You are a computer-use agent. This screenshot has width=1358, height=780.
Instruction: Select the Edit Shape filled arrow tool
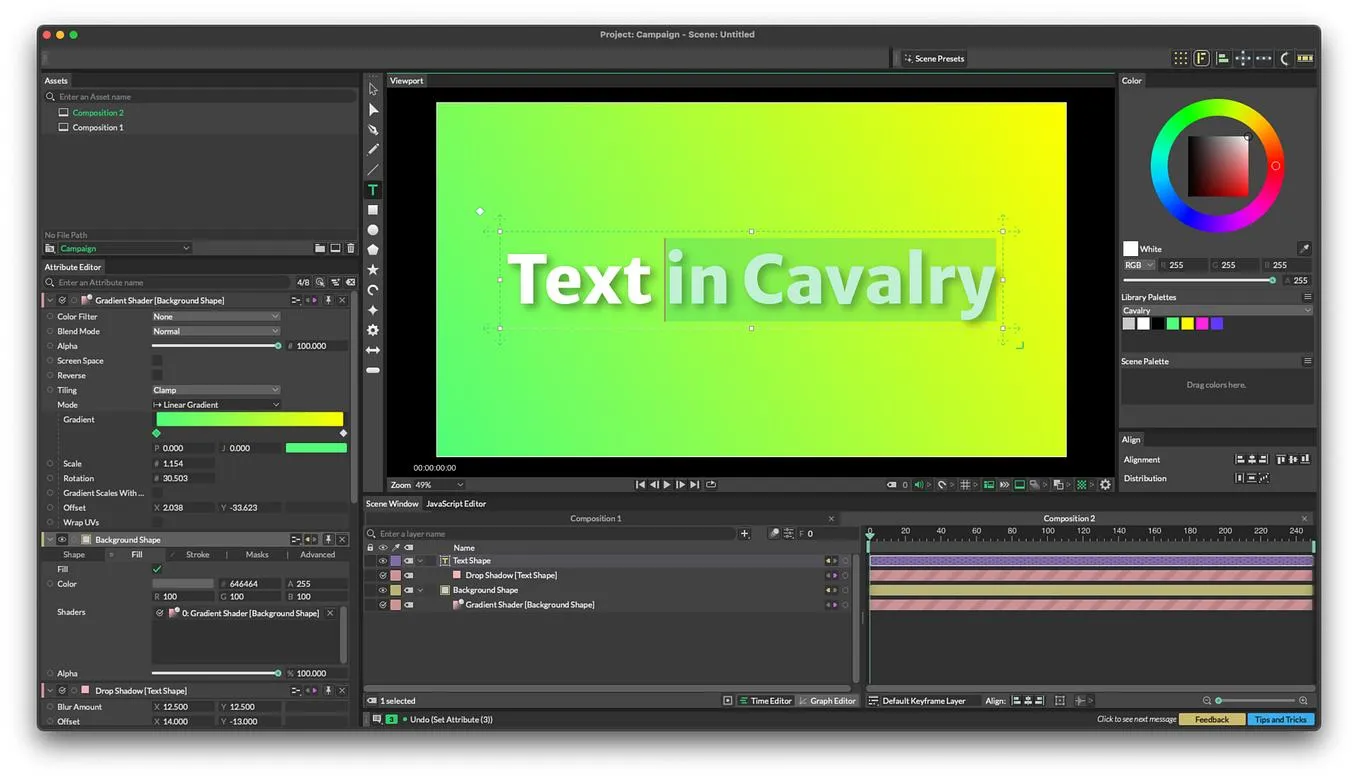coord(373,110)
